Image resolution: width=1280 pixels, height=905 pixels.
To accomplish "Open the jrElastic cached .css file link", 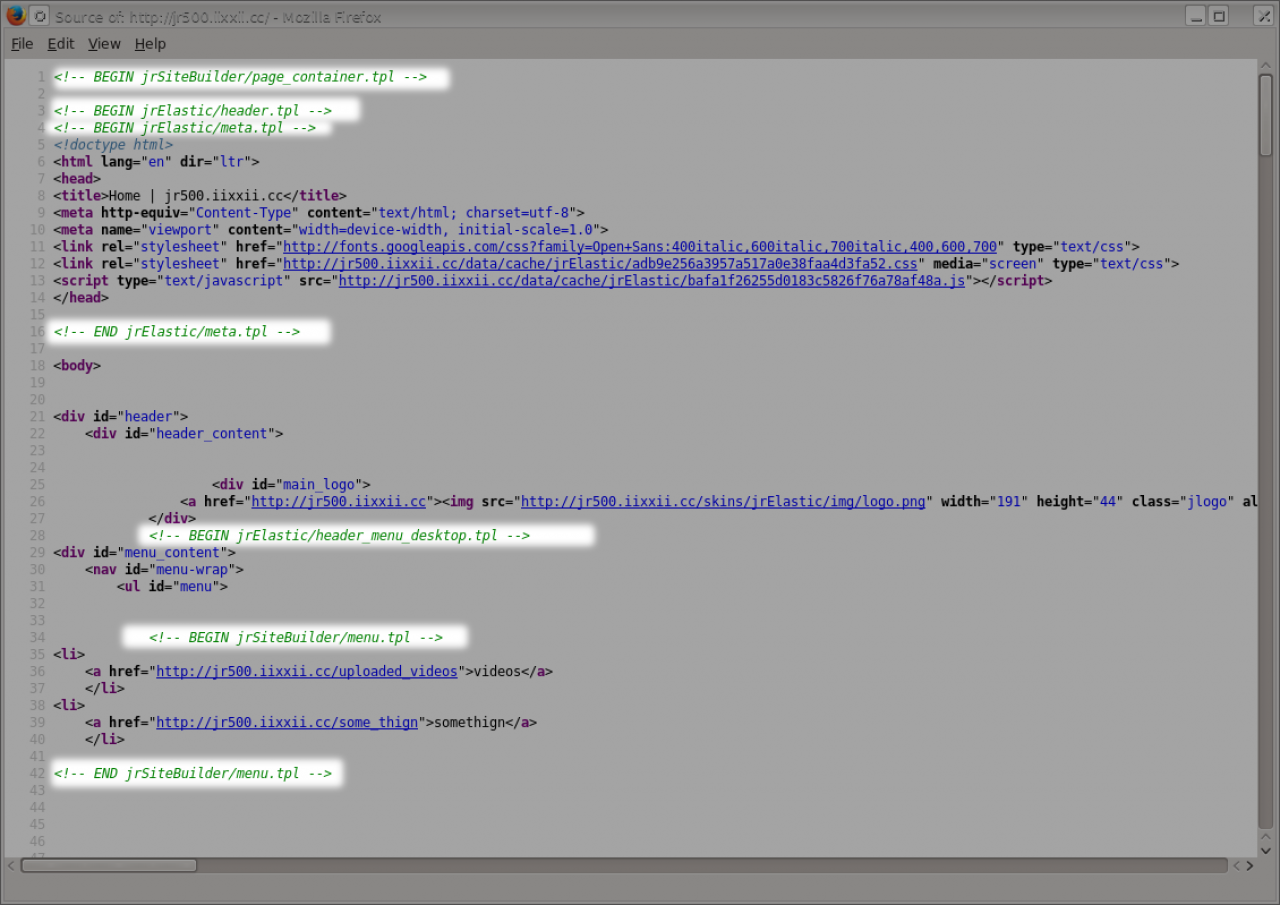I will point(600,264).
